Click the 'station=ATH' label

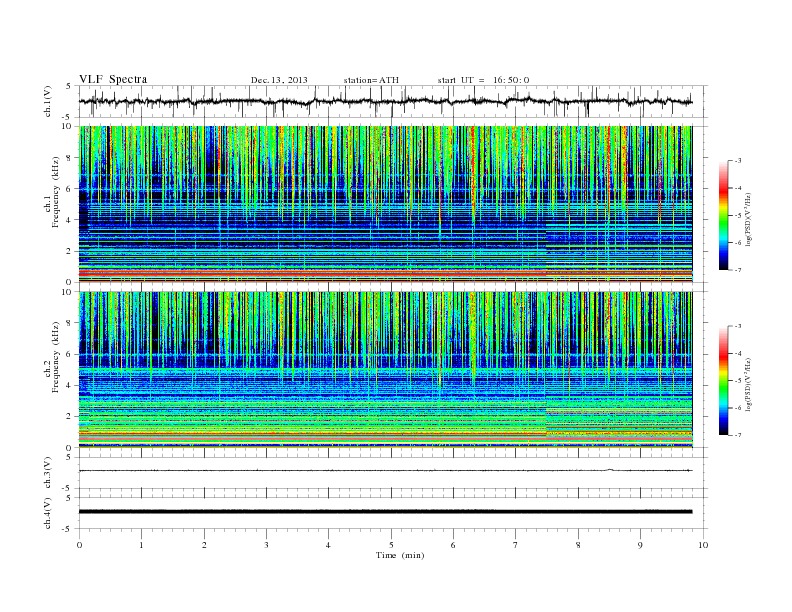371,80
